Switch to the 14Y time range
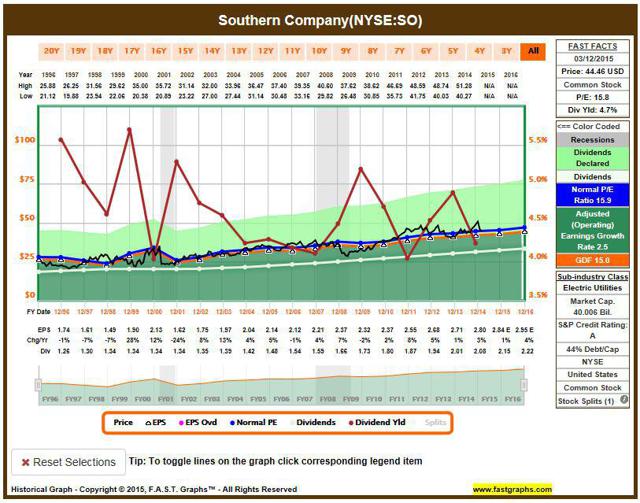This screenshot has height=503, width=640. coord(212,51)
